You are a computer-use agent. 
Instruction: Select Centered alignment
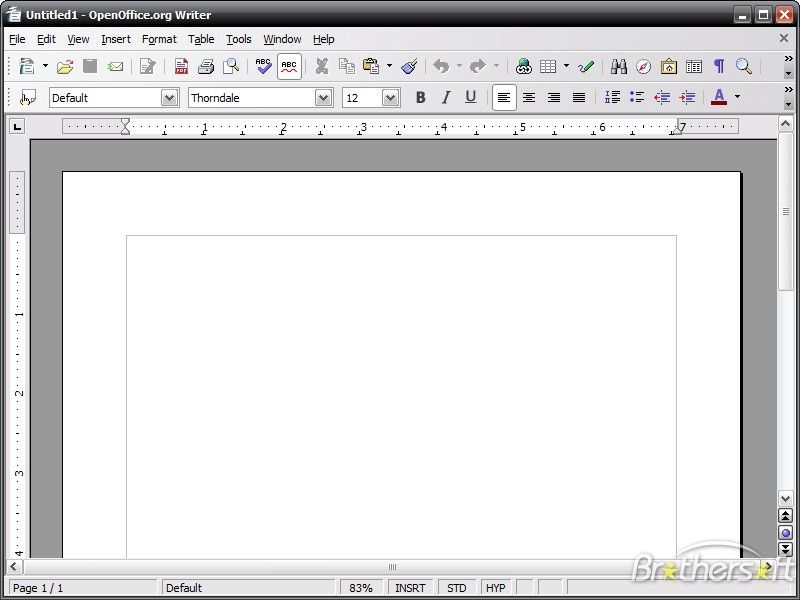(529, 97)
